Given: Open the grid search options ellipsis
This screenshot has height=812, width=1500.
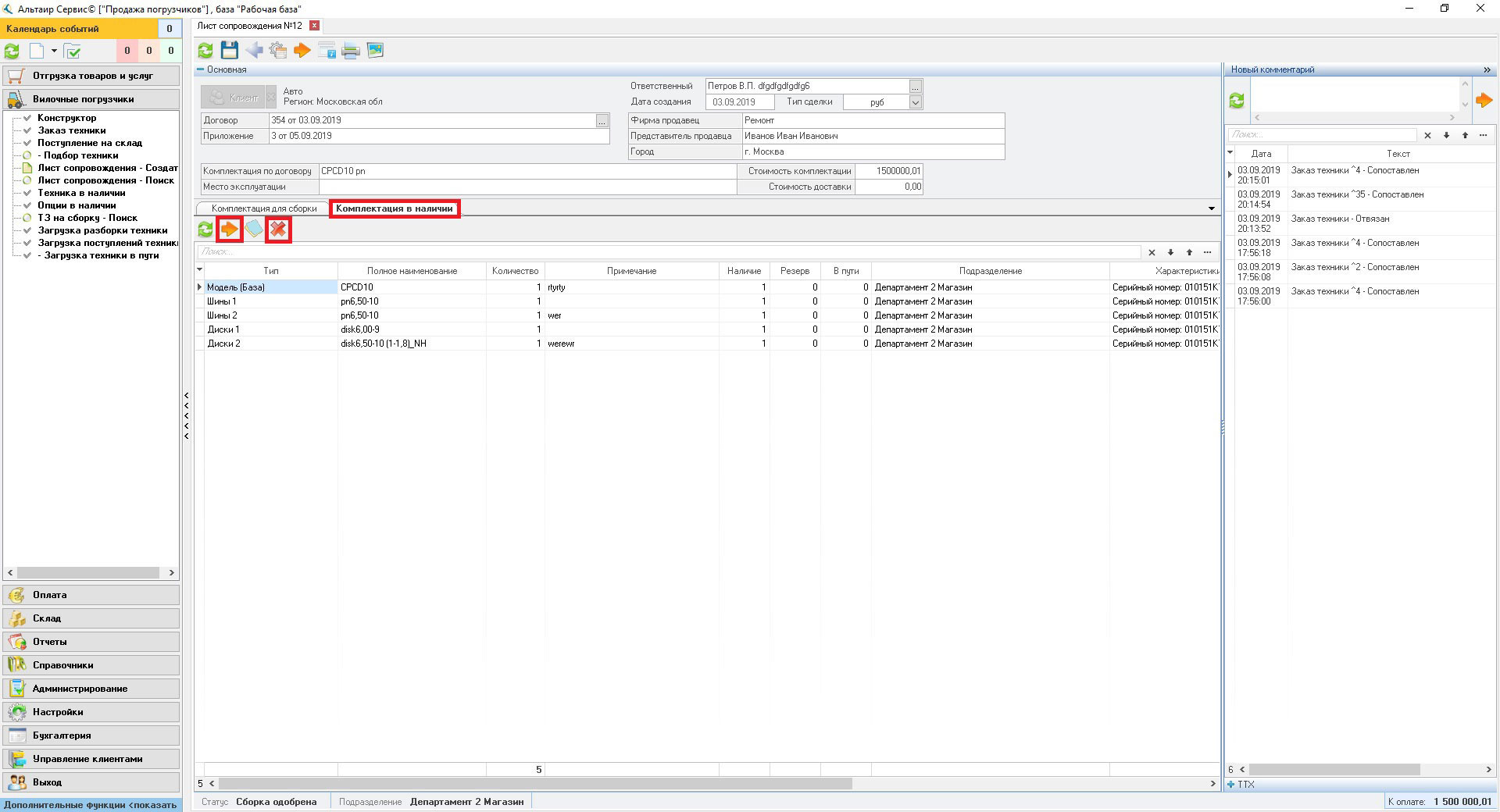Looking at the screenshot, I should coord(1208,252).
